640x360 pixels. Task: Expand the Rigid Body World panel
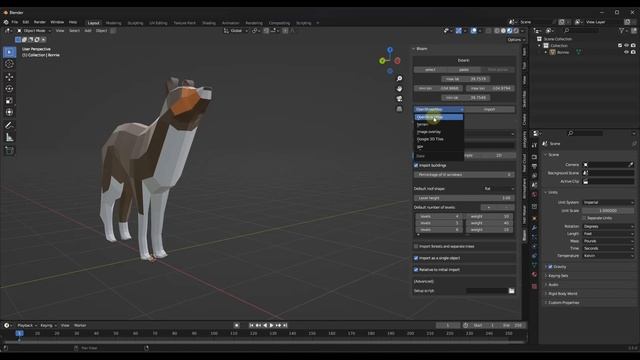click(x=562, y=294)
